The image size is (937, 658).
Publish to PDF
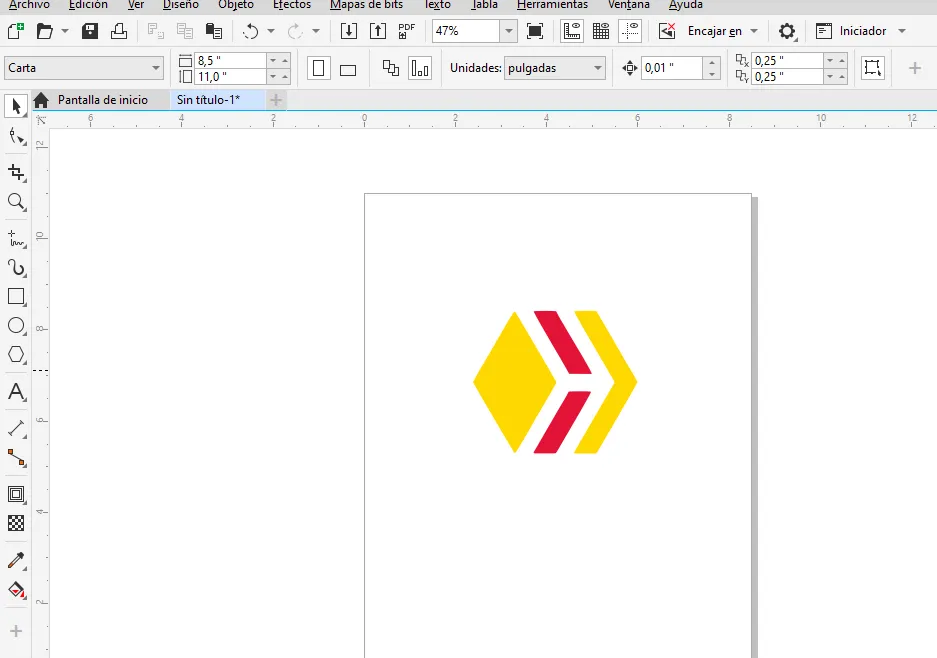(x=407, y=31)
